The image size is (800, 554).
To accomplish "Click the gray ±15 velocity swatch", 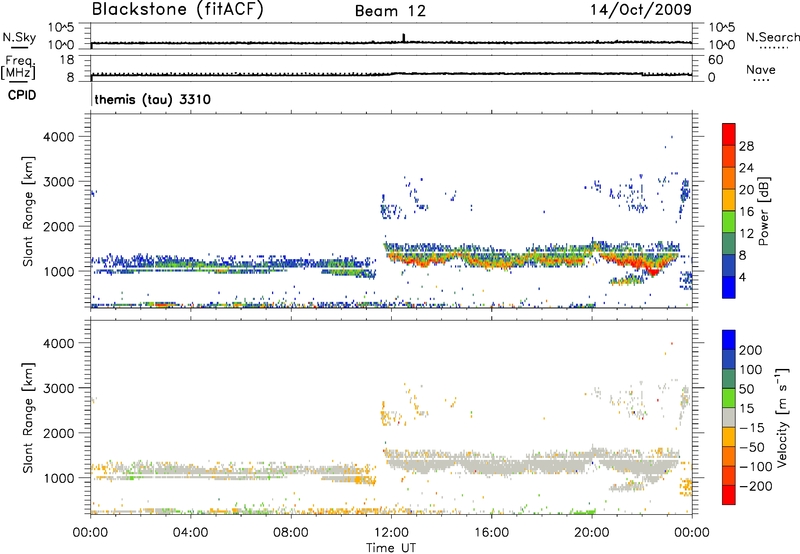I will tap(729, 417).
